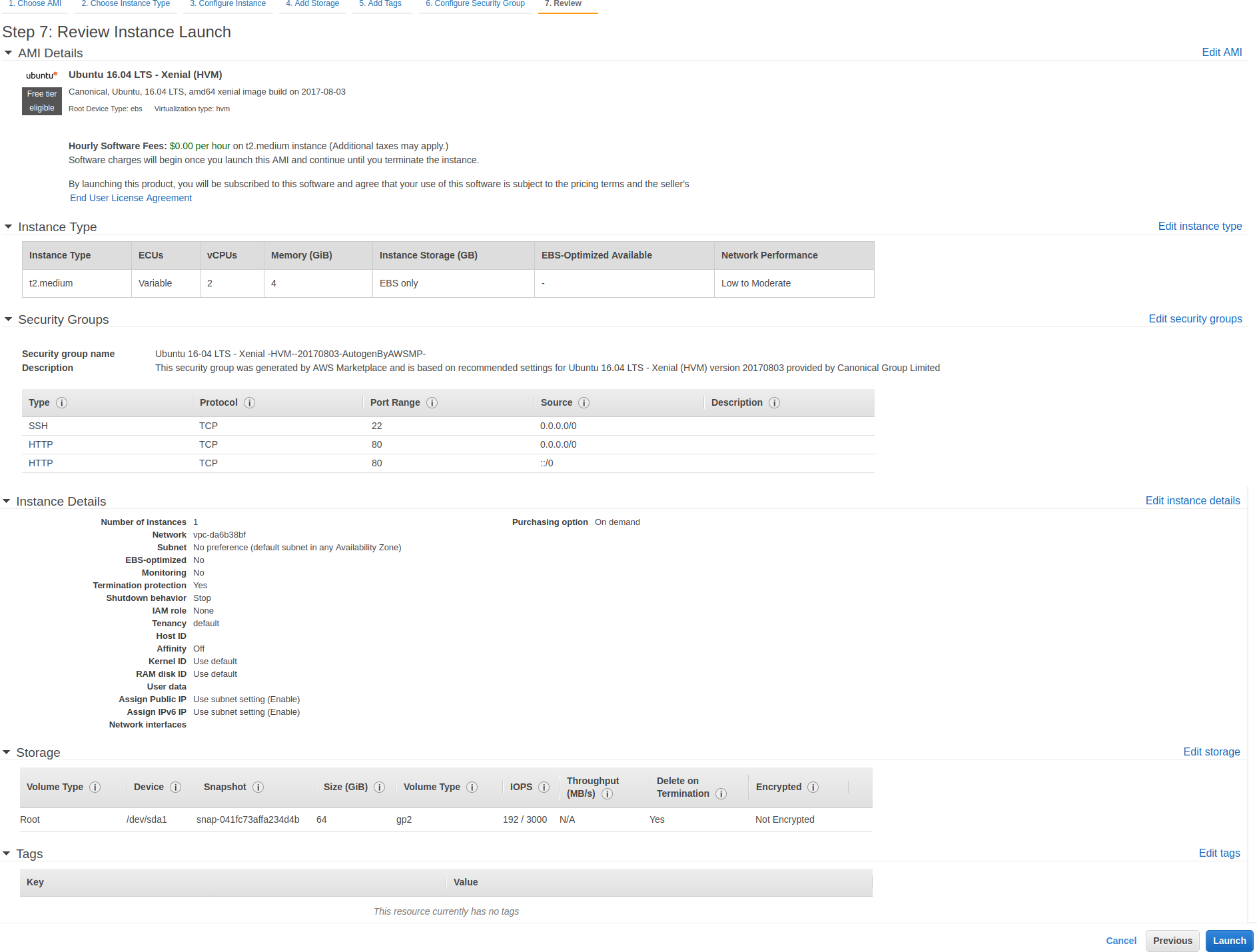1257x952 pixels.
Task: Go to step 4 Add Storage tab
Action: (x=312, y=4)
